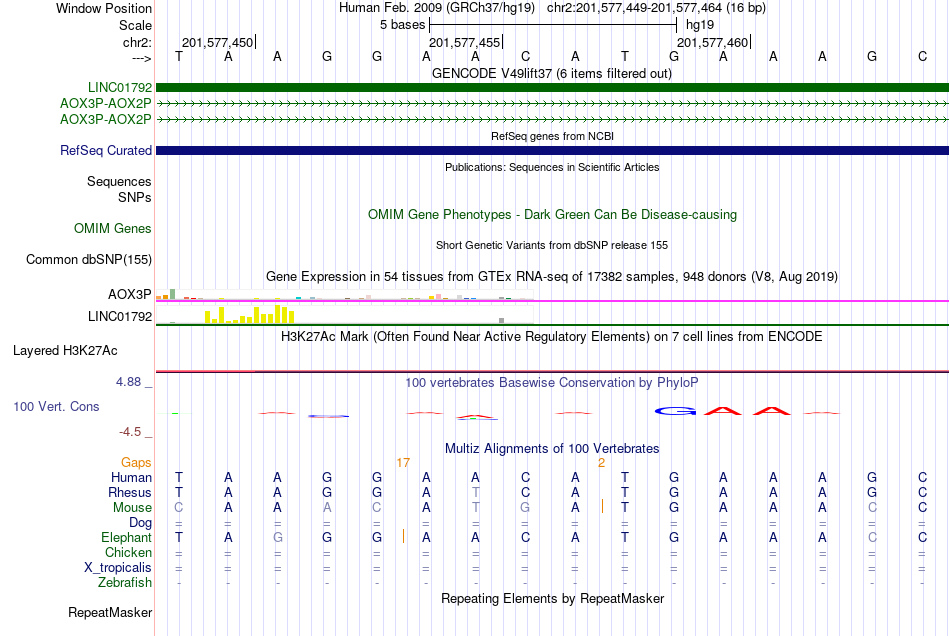Click the SNPs track label
Image resolution: width=950 pixels, height=636 pixels.
[x=135, y=197]
